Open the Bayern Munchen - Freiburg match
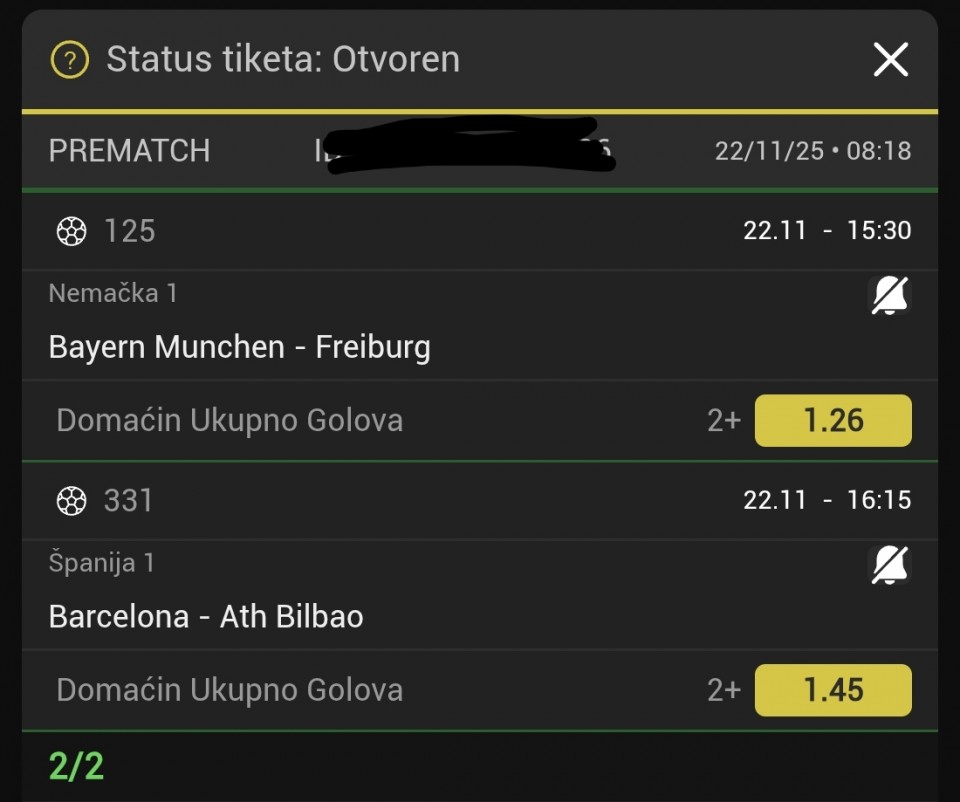The width and height of the screenshot is (960, 802). tap(240, 347)
